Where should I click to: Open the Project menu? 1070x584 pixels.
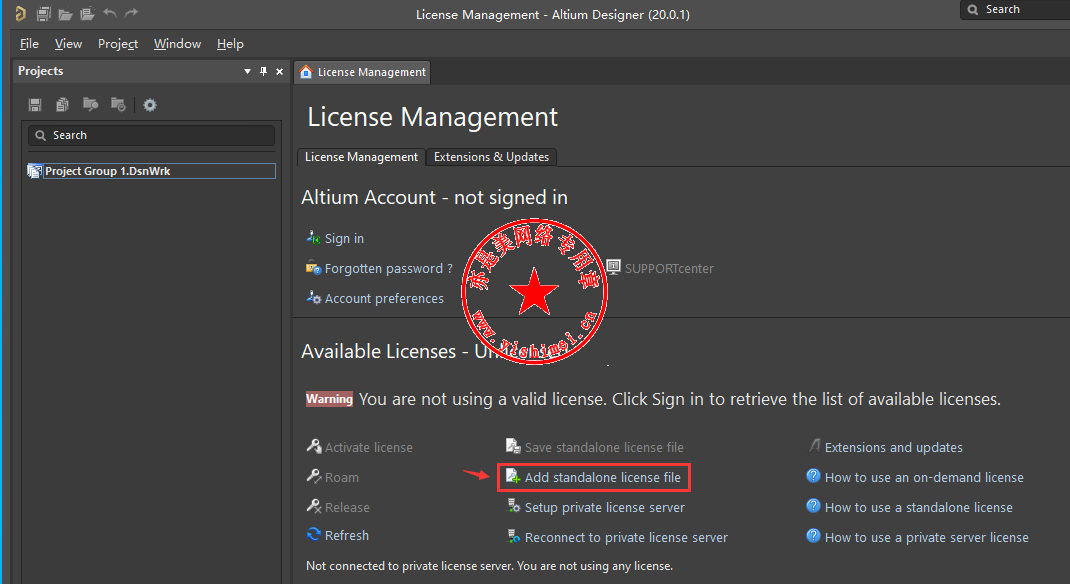point(118,44)
